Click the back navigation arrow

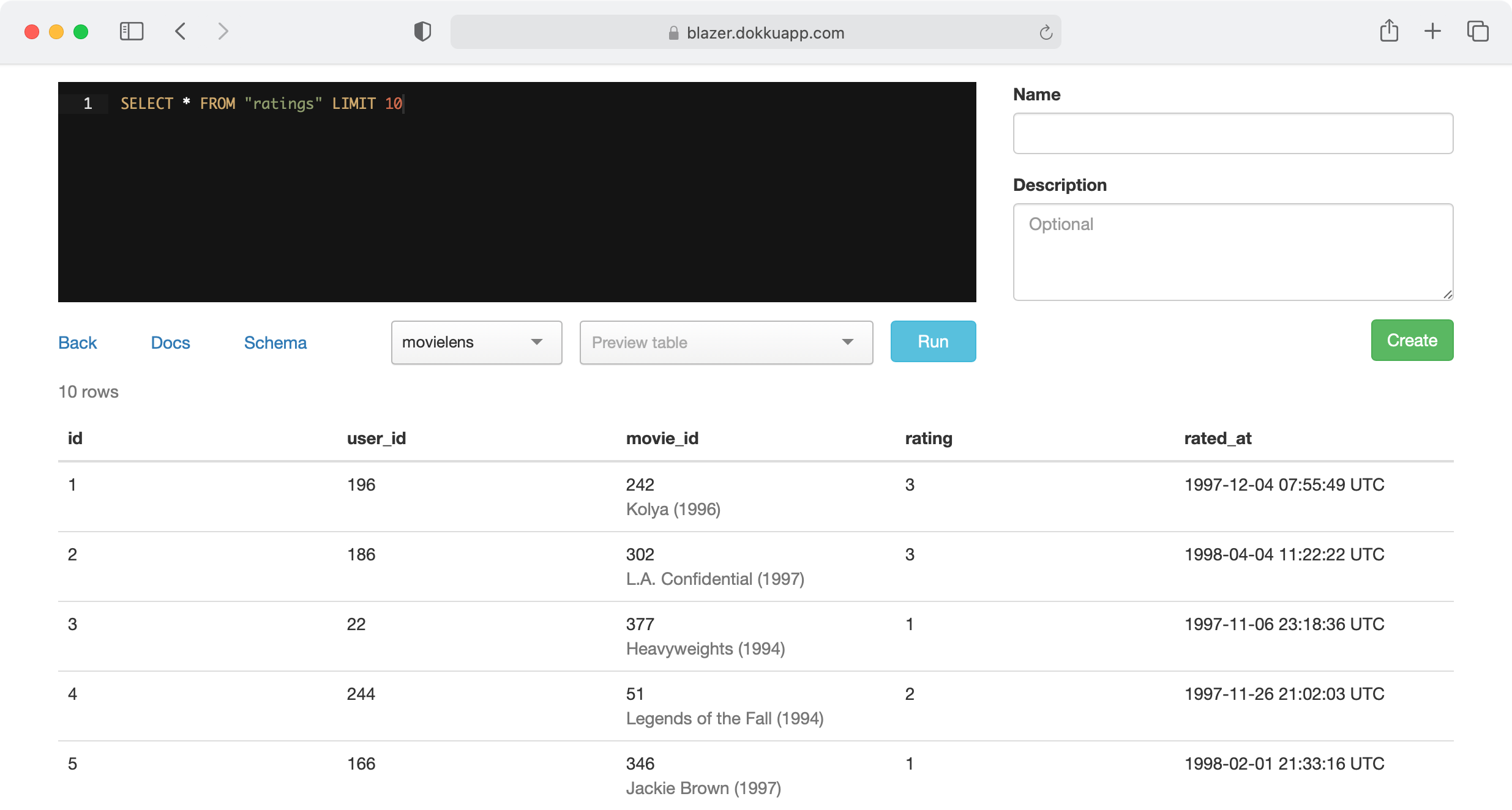(x=181, y=31)
